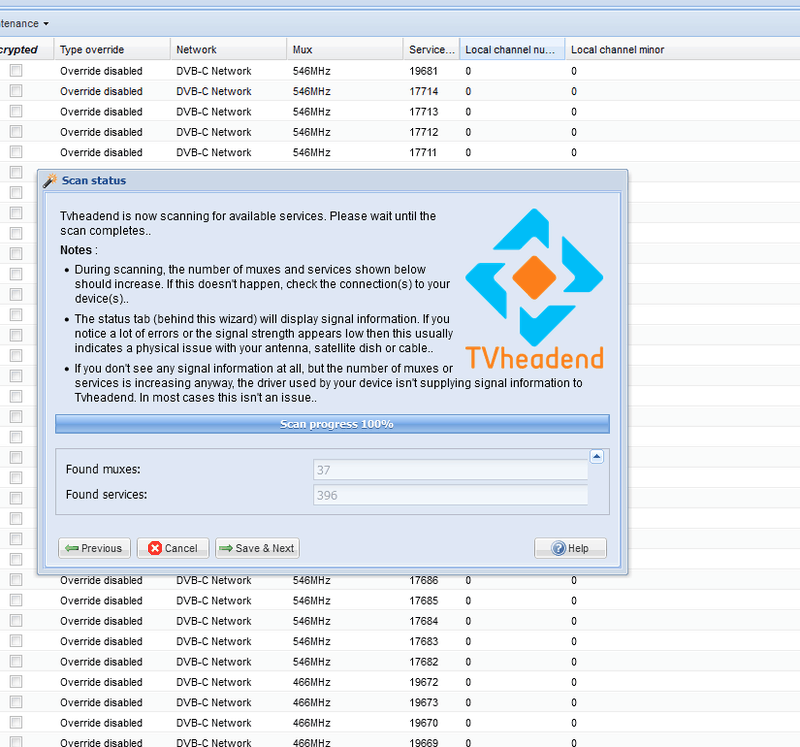Sort by Mux column header
Viewport: 800px width, 747px height.
coord(344,49)
